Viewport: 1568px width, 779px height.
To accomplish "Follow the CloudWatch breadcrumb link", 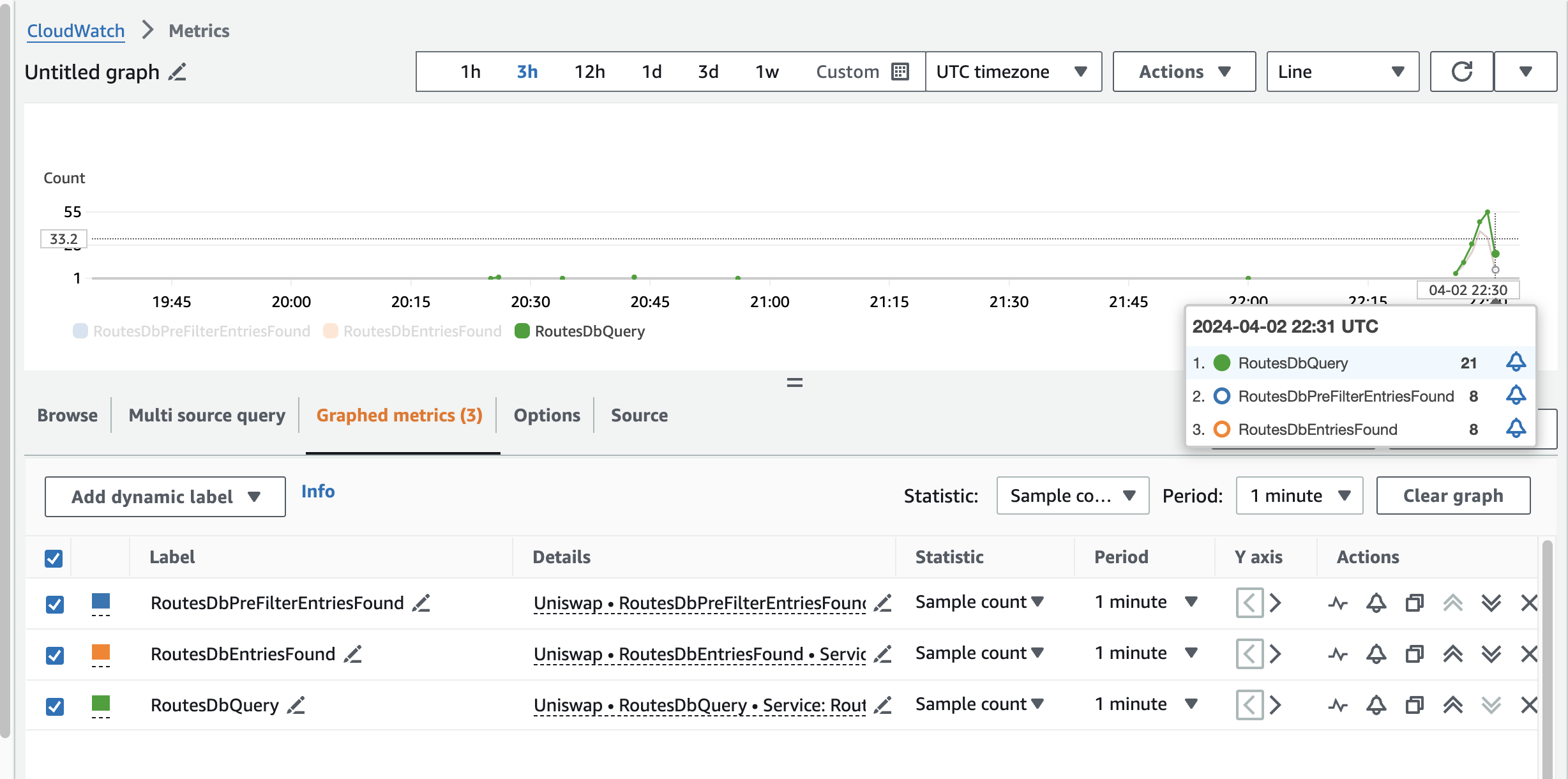I will tap(75, 31).
